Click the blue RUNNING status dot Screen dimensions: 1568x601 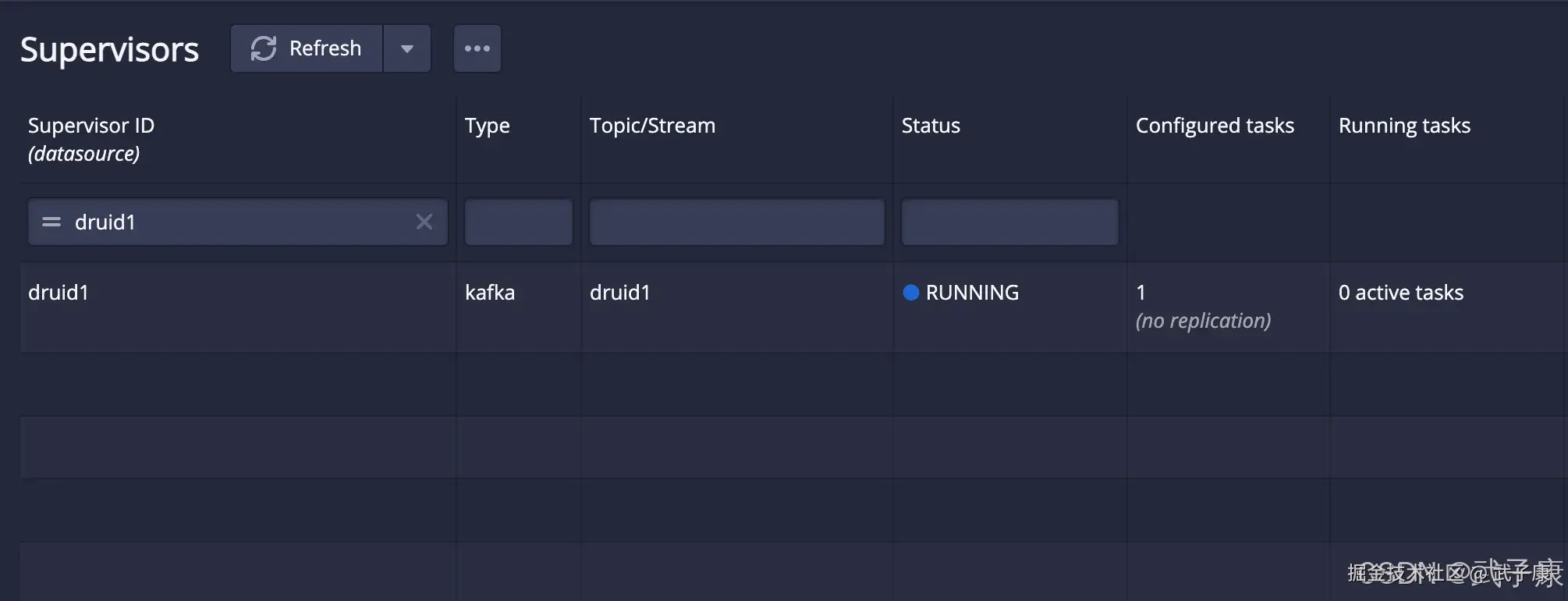(x=910, y=293)
